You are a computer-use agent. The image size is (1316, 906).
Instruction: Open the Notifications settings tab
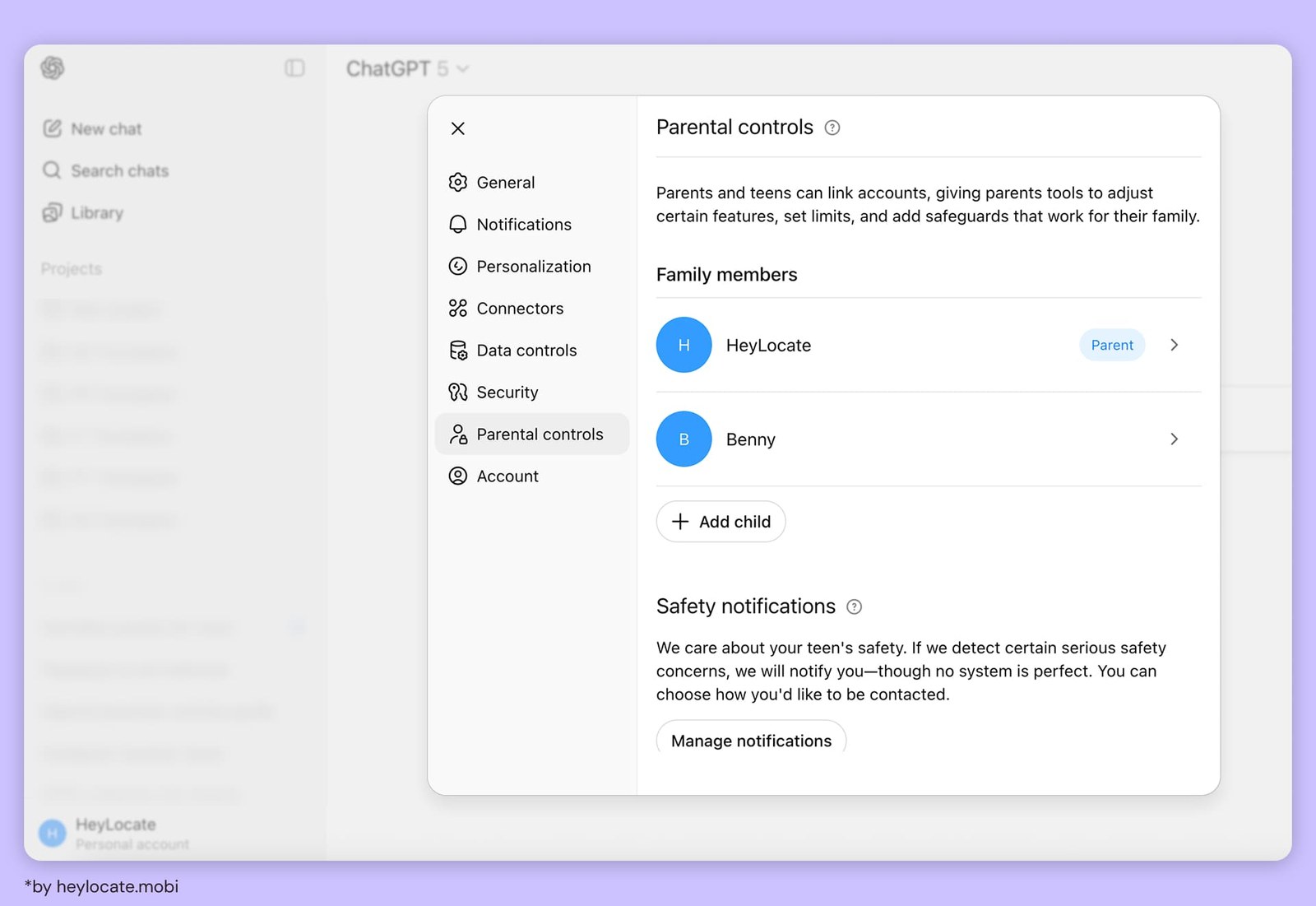[x=532, y=225]
